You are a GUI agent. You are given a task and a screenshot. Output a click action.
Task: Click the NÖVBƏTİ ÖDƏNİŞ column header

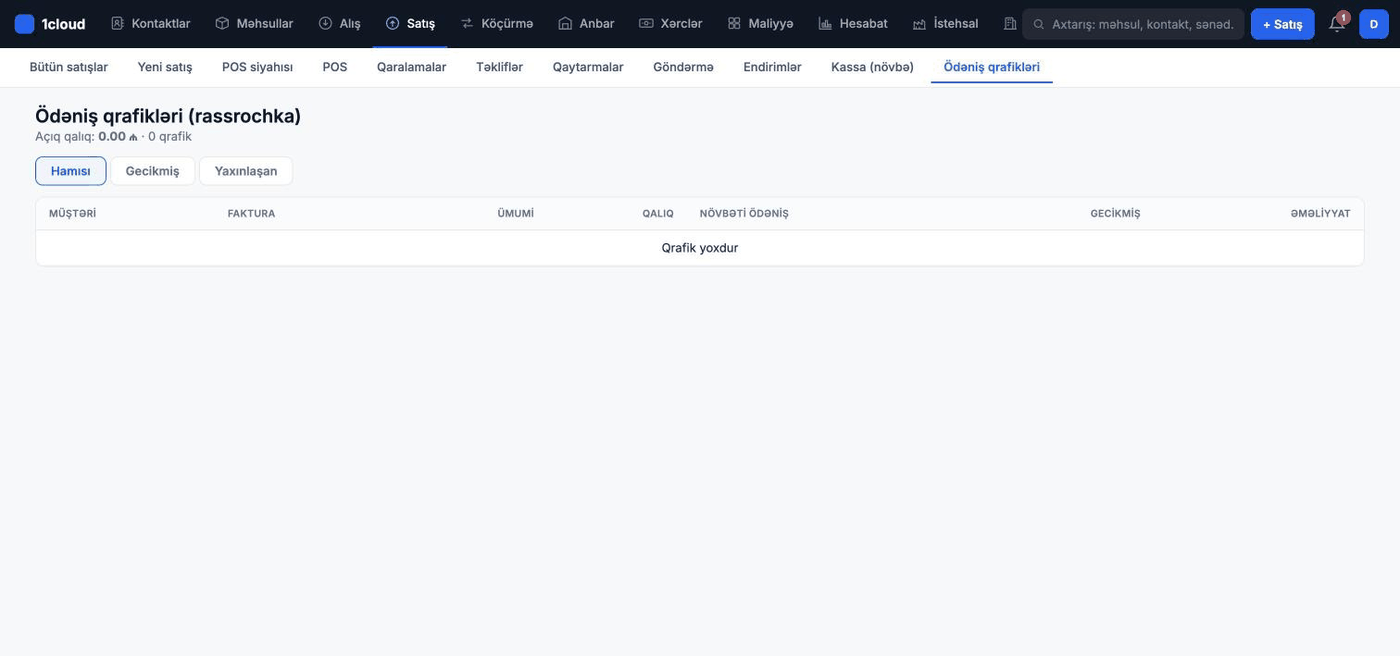(x=744, y=214)
